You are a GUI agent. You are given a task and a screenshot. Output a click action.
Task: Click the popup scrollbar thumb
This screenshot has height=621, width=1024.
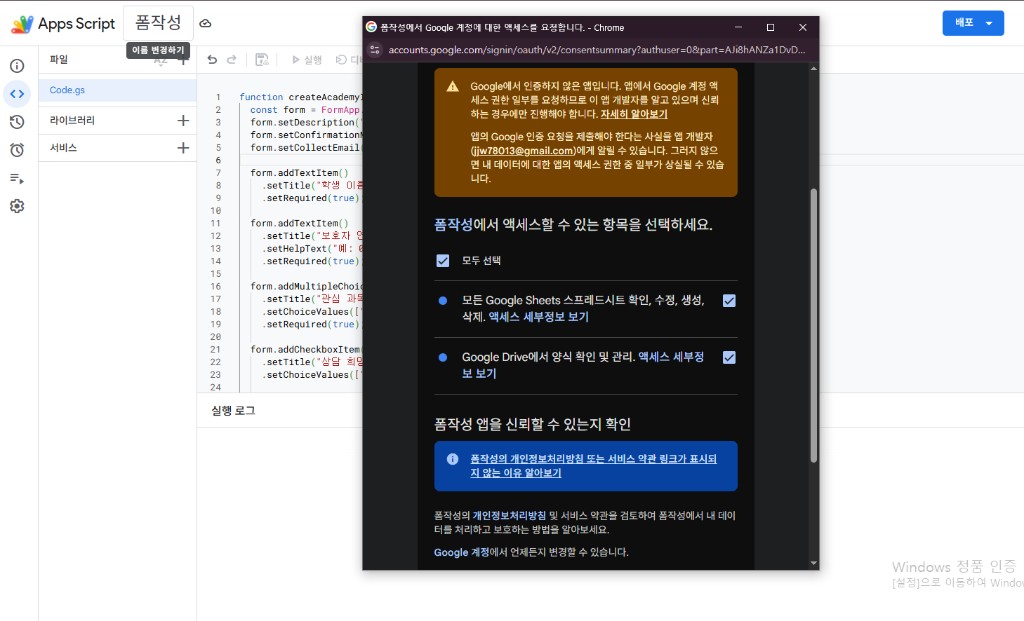814,325
